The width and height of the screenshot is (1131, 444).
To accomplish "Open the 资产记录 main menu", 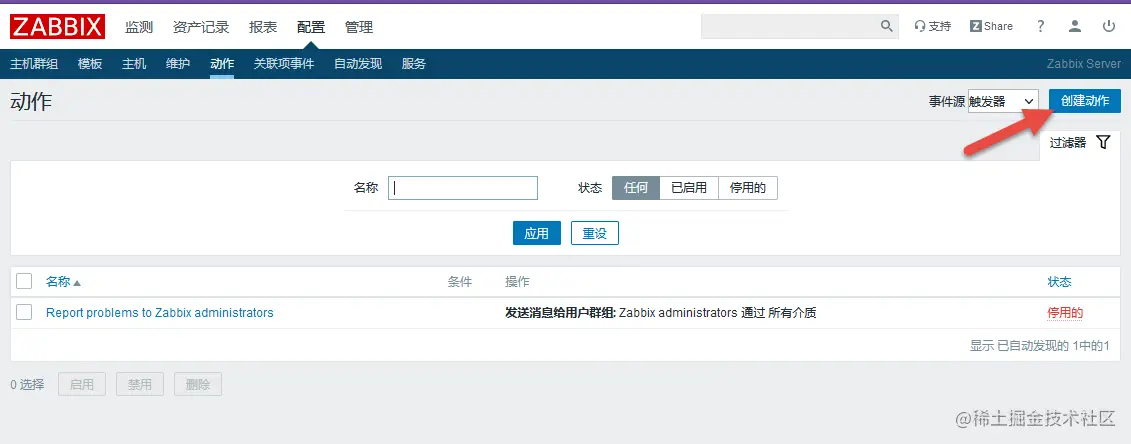I will (201, 27).
